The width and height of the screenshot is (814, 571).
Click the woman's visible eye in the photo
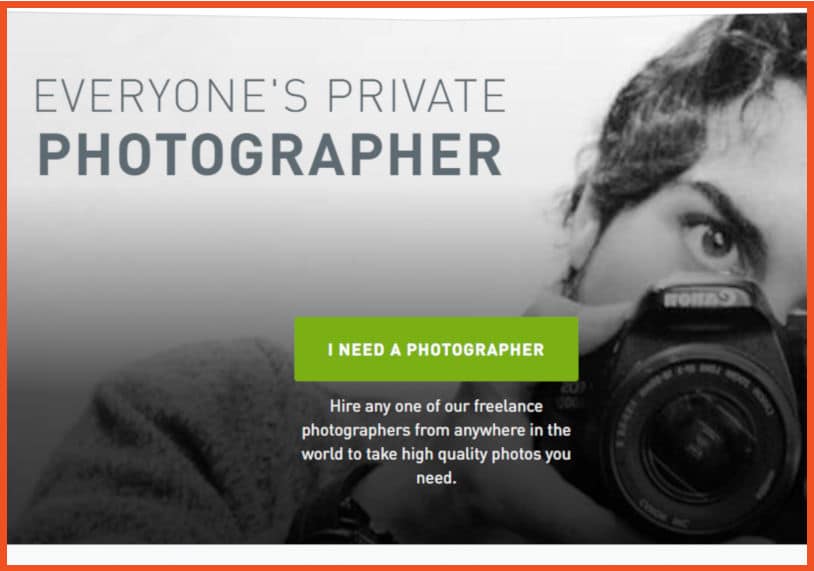(716, 240)
